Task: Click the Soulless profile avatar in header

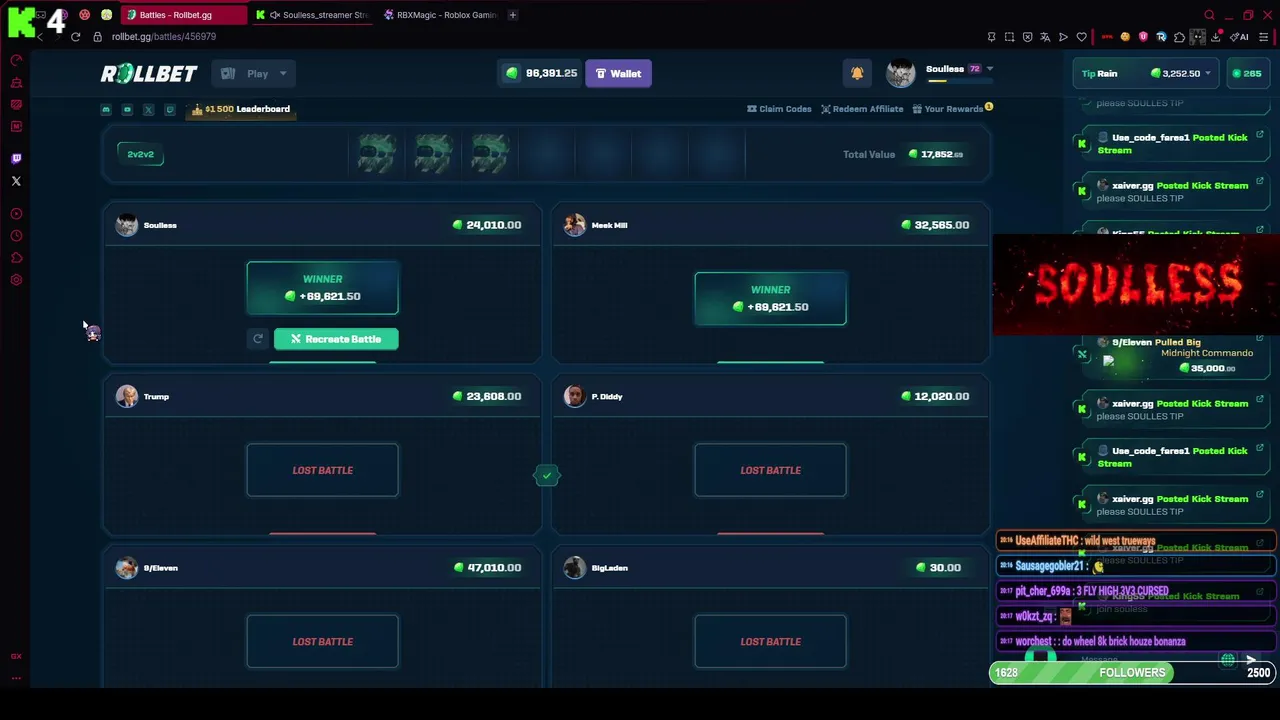Action: coord(900,73)
